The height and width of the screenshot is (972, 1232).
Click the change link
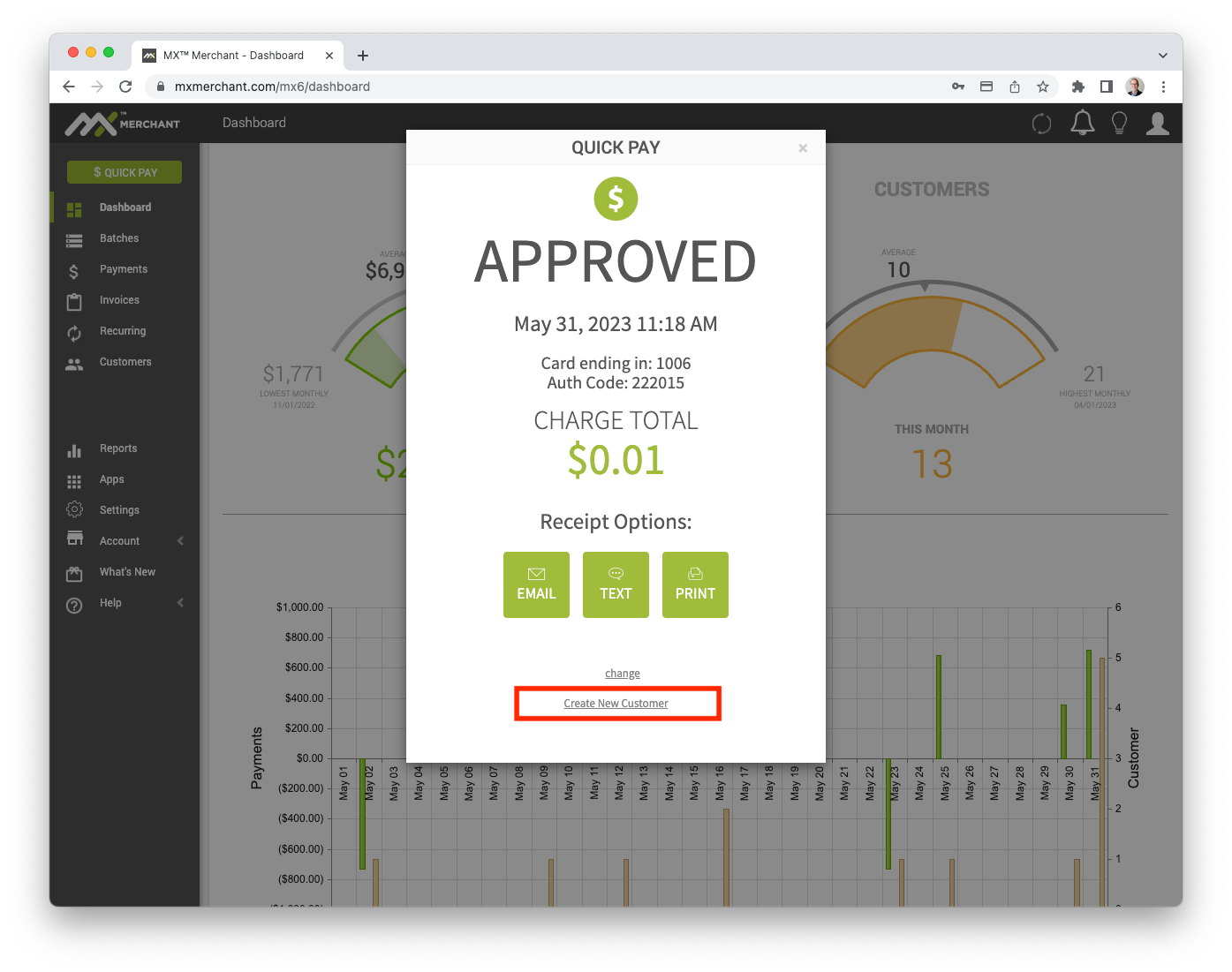pos(622,673)
